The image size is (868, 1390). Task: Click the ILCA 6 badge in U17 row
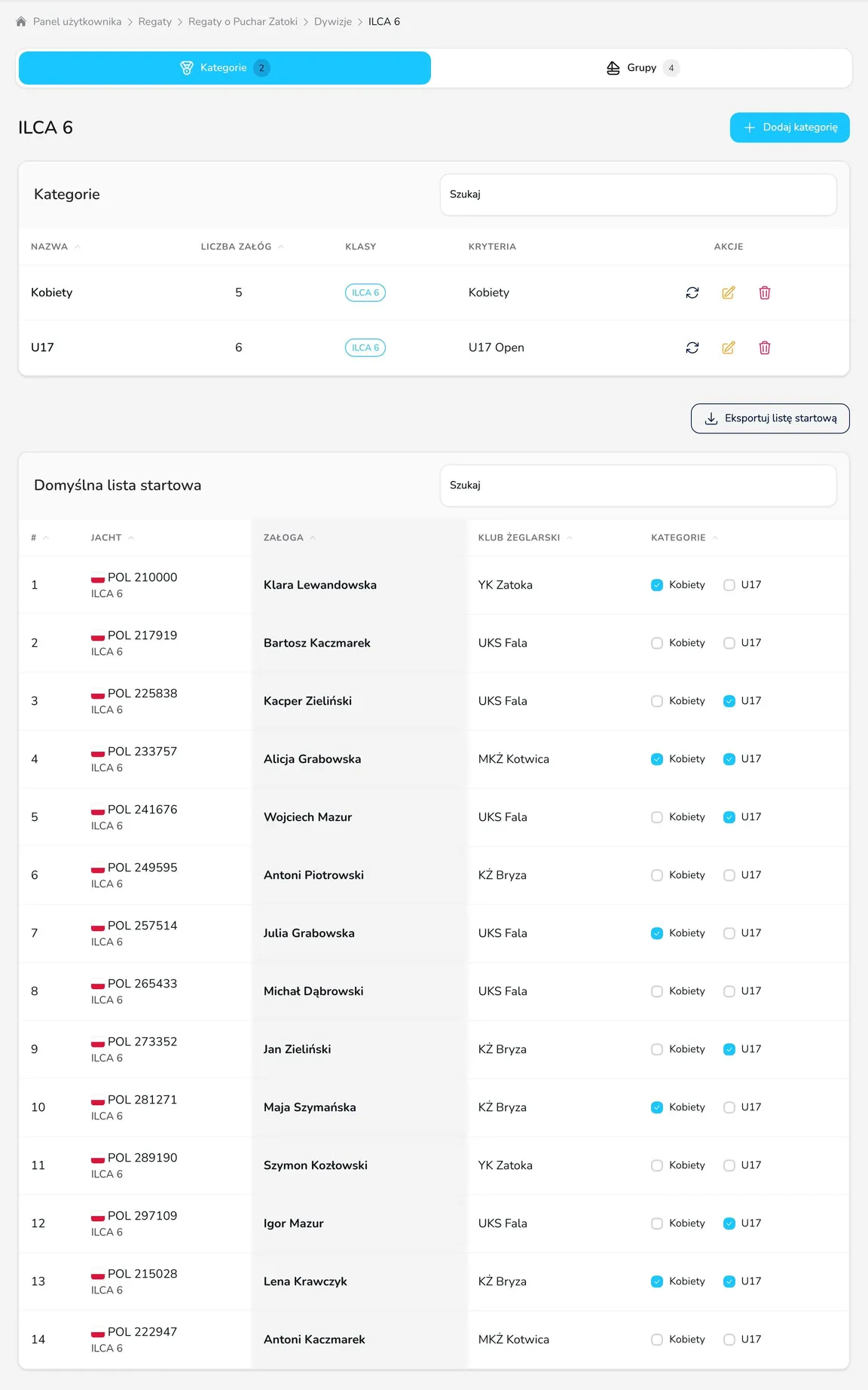point(365,347)
